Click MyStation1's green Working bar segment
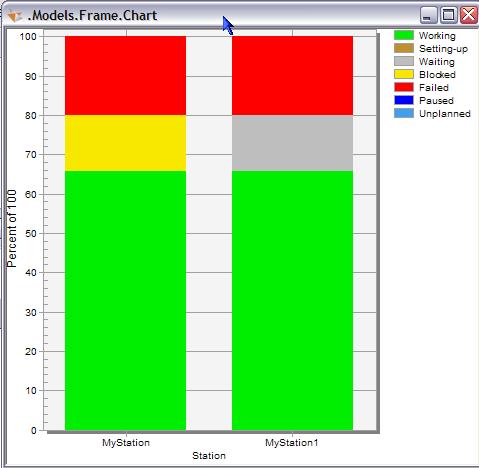Screen dimensions: 479x468 (x=292, y=301)
